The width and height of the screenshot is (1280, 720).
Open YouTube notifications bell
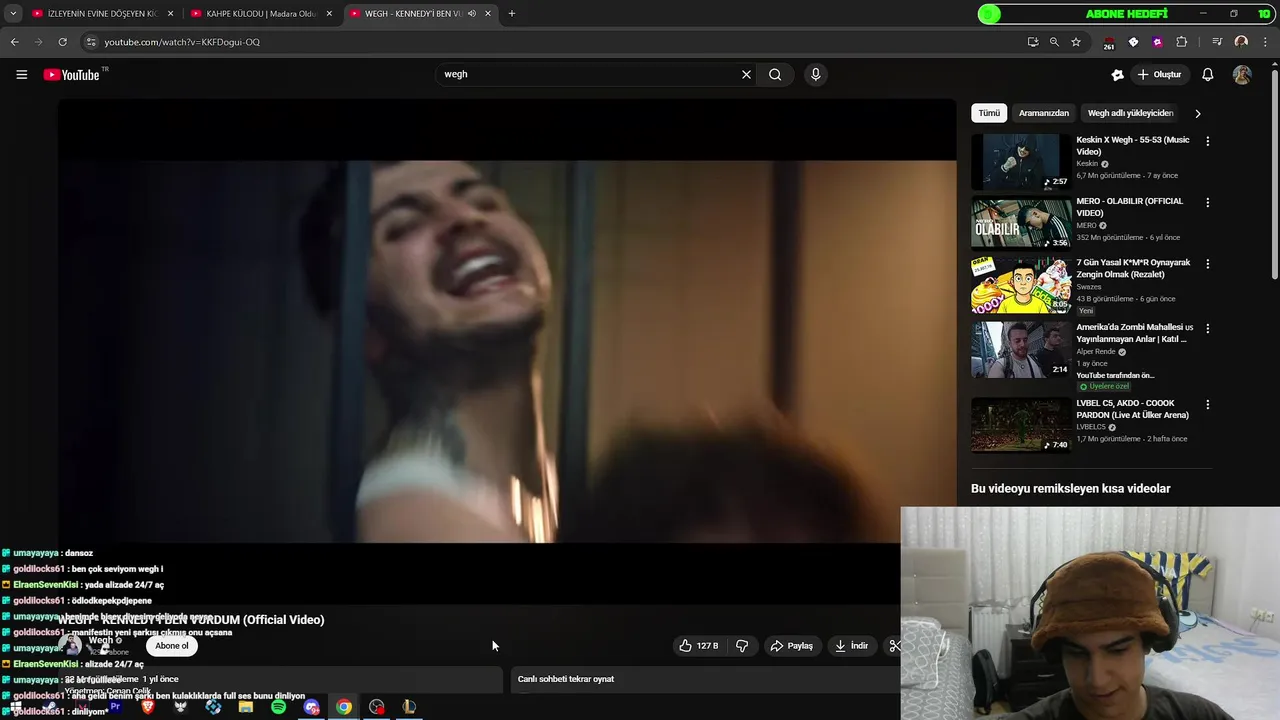1208,75
